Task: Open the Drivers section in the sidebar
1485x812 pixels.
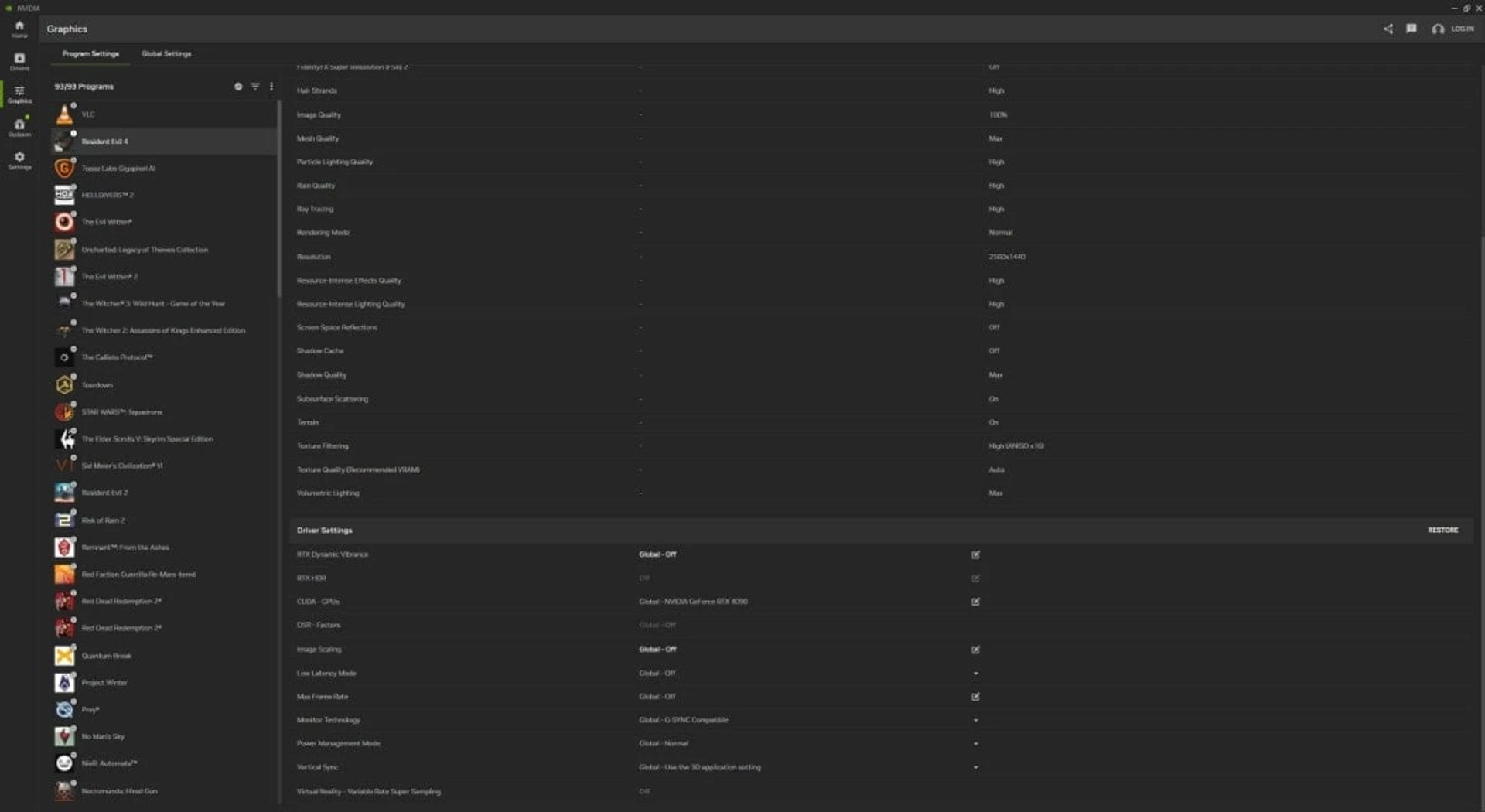Action: [x=19, y=61]
